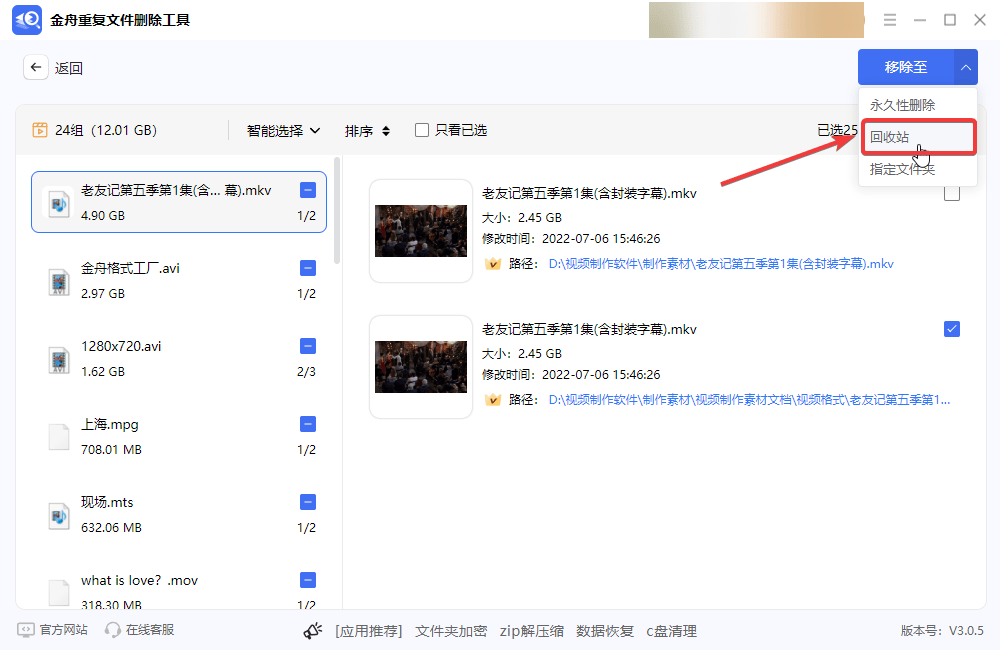Screen dimensions: 1000x650
Task: Click the sort arrows icon next to 排序
Action: point(386,131)
